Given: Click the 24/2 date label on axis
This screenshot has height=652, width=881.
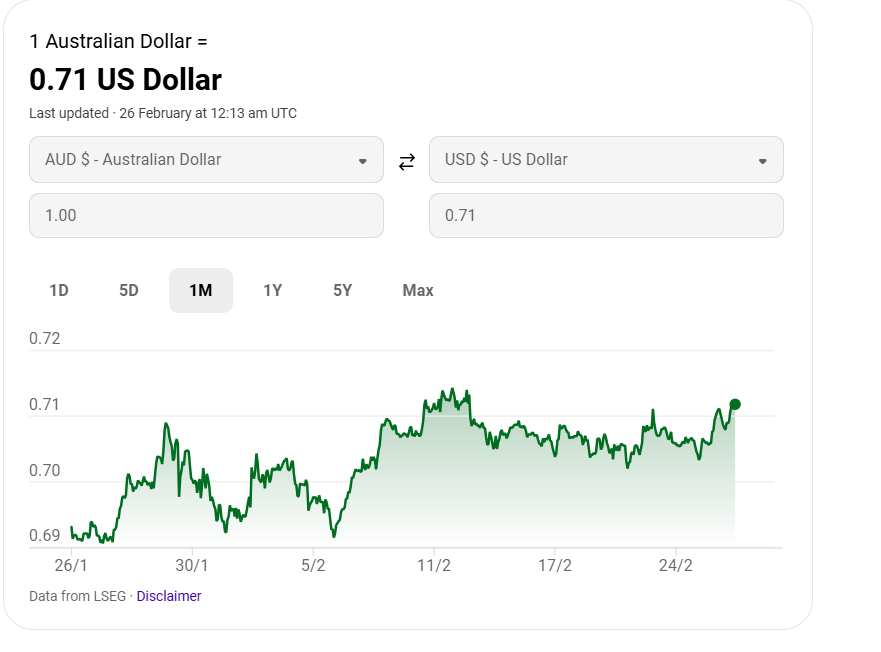Looking at the screenshot, I should pyautogui.click(x=676, y=565).
